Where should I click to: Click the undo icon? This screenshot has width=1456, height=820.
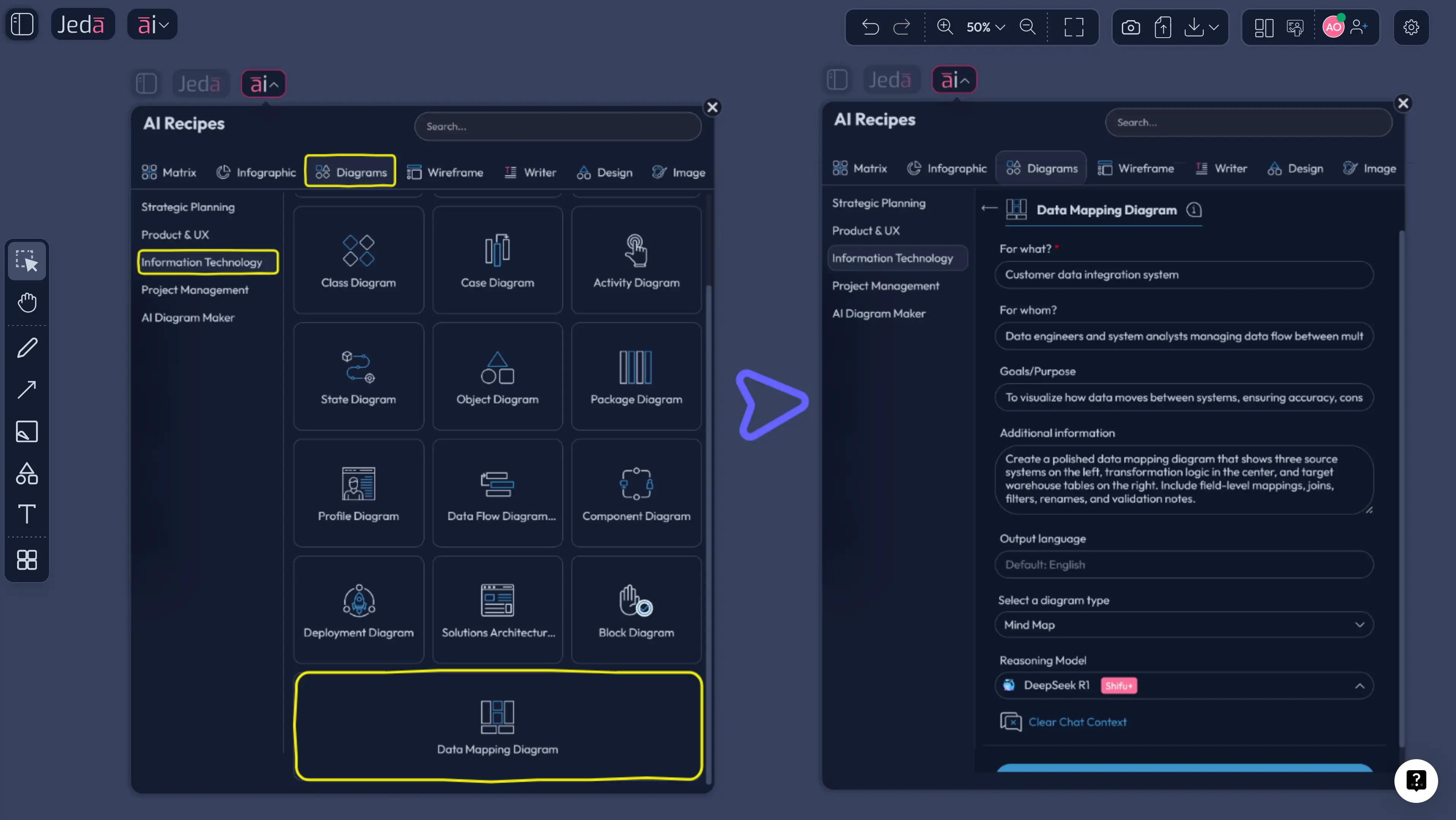pos(870,27)
